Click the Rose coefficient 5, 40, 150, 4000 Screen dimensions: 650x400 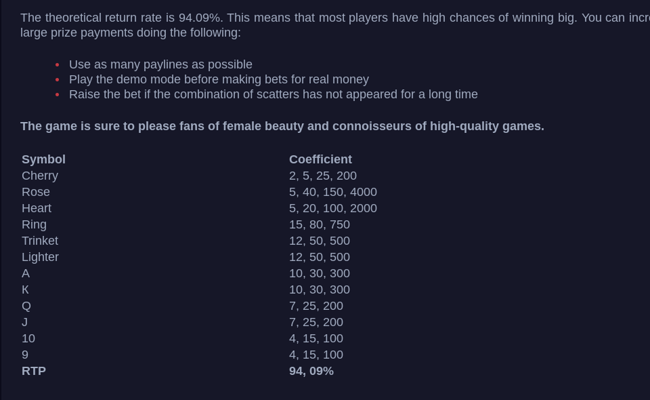pos(333,192)
